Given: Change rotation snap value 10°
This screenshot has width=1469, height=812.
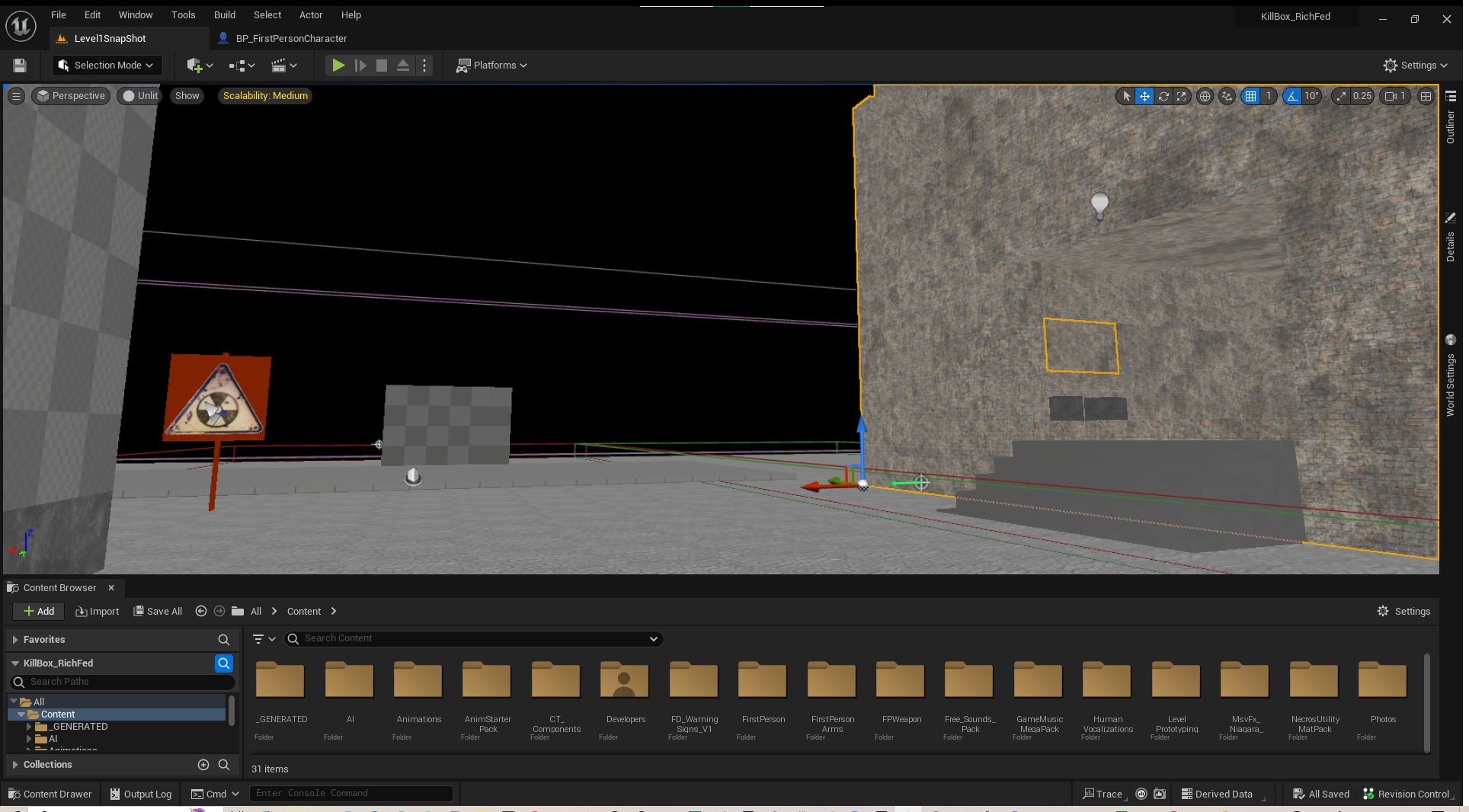Looking at the screenshot, I should click(1311, 96).
